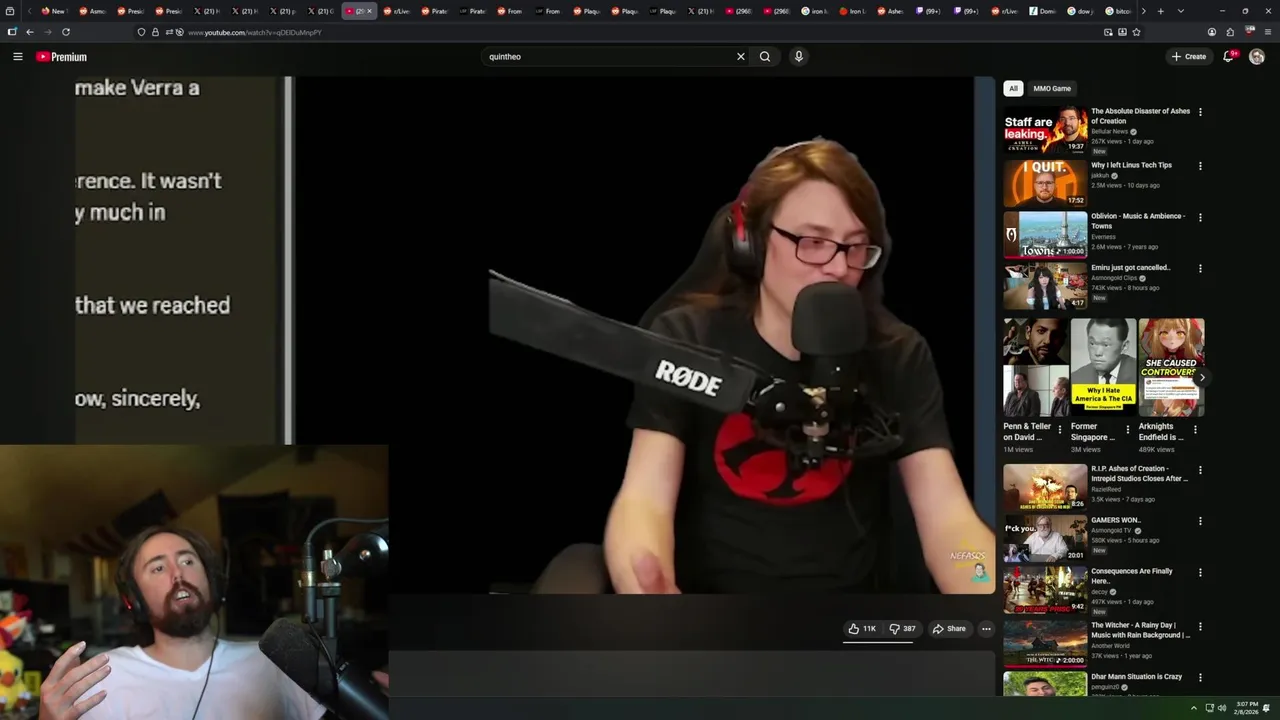Select the 'All' filter chip
Screen dimensions: 1280x720
pyautogui.click(x=1013, y=89)
